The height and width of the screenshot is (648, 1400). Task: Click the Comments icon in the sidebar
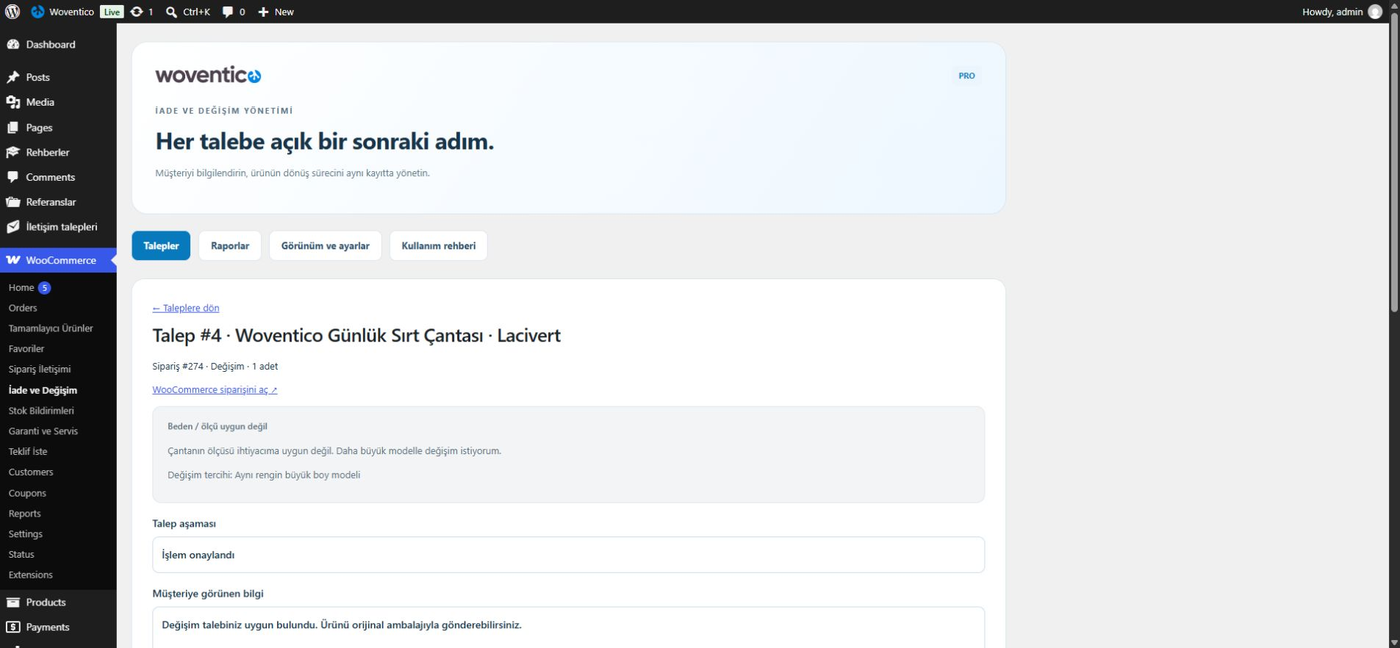(x=13, y=177)
